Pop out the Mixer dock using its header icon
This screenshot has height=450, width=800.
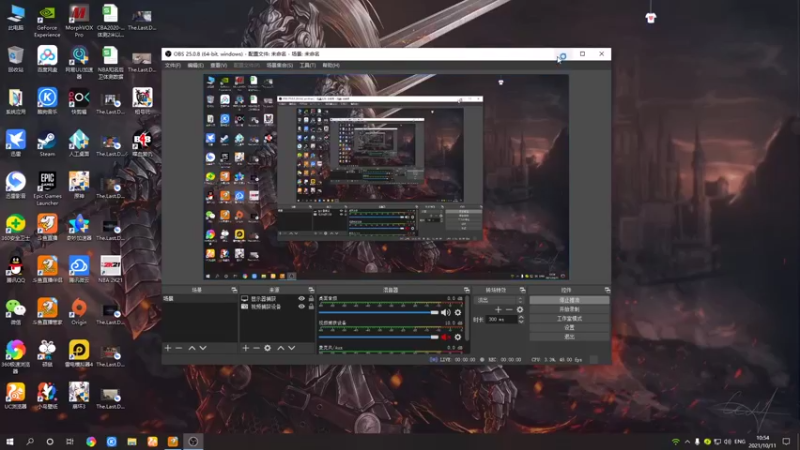pos(466,290)
